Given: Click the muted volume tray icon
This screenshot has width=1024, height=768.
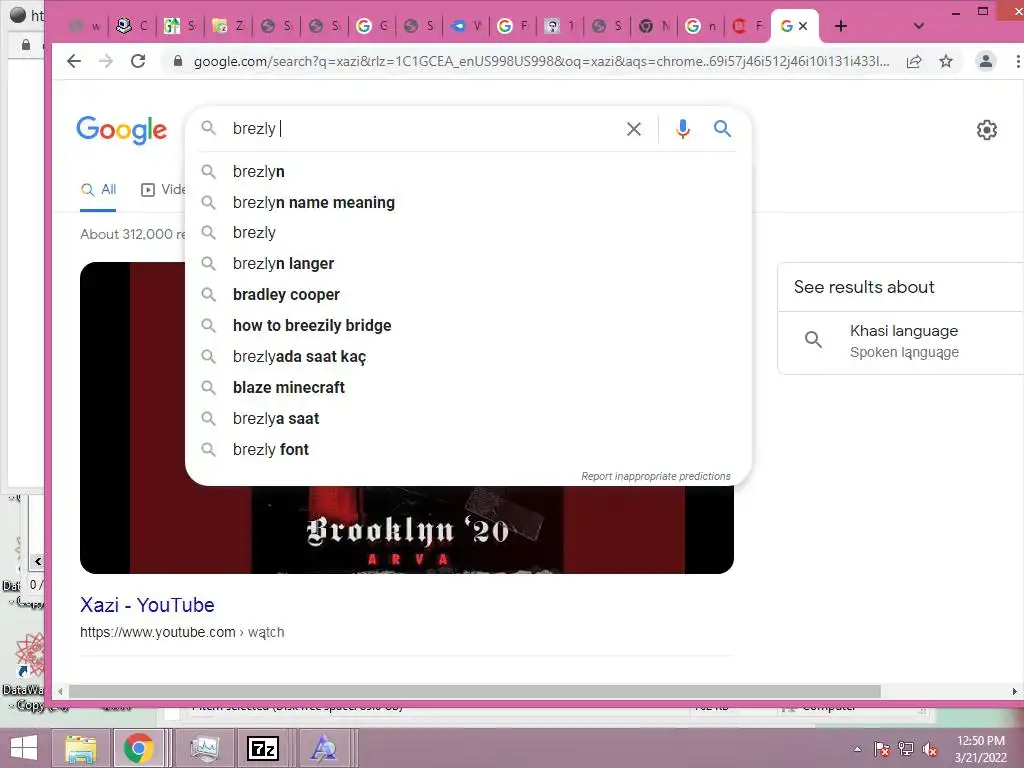Looking at the screenshot, I should click(x=930, y=749).
